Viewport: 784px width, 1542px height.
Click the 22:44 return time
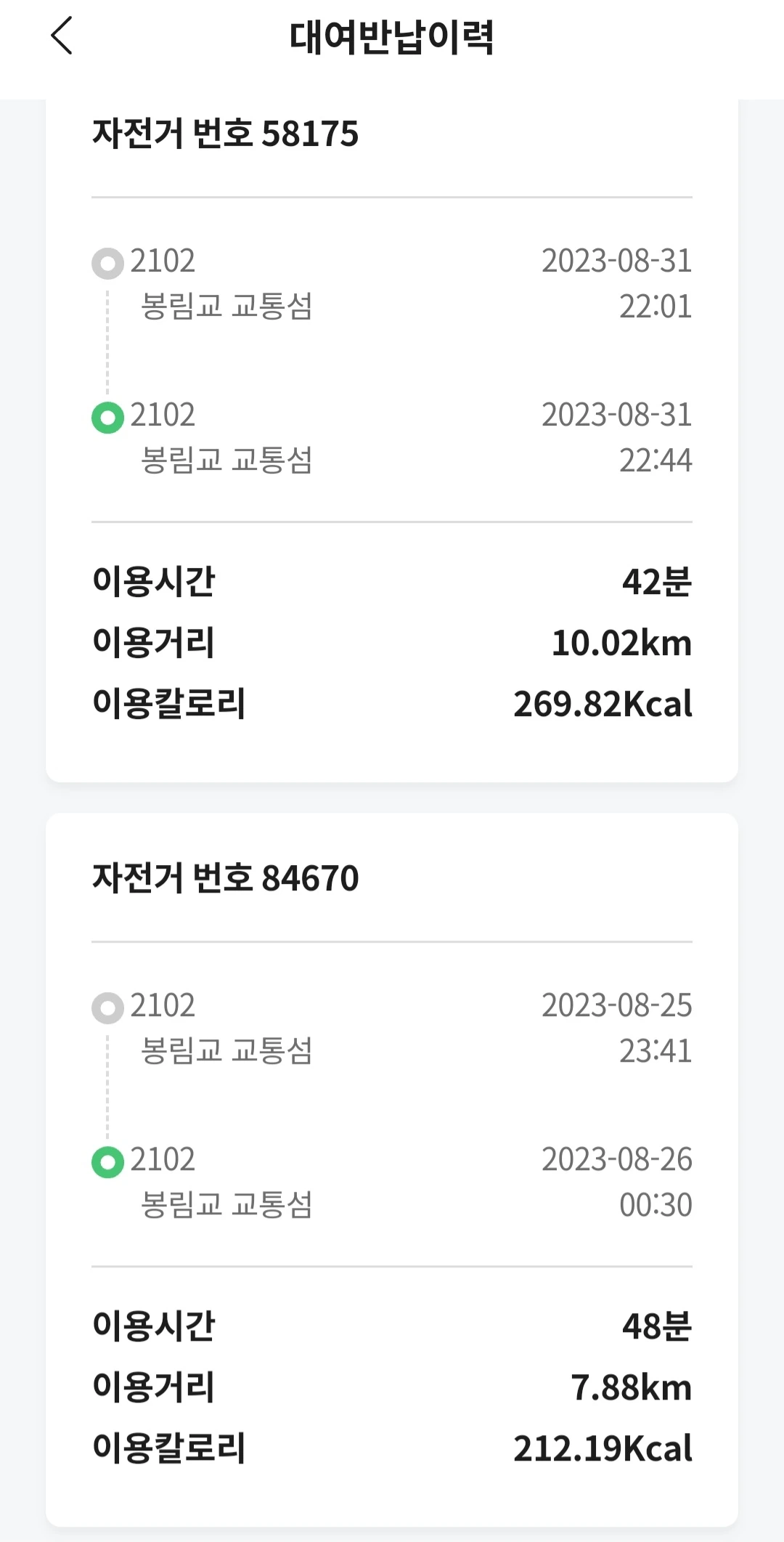point(655,460)
